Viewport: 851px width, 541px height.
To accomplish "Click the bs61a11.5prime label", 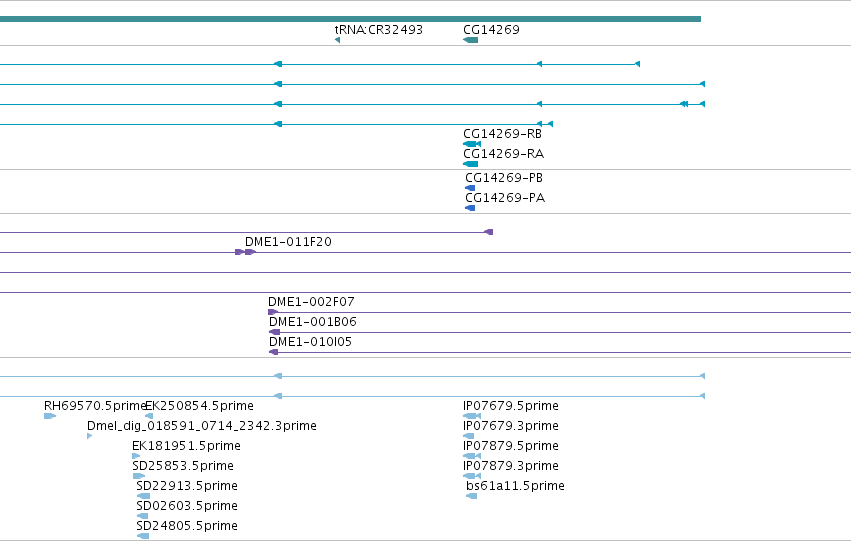I will pyautogui.click(x=515, y=486).
